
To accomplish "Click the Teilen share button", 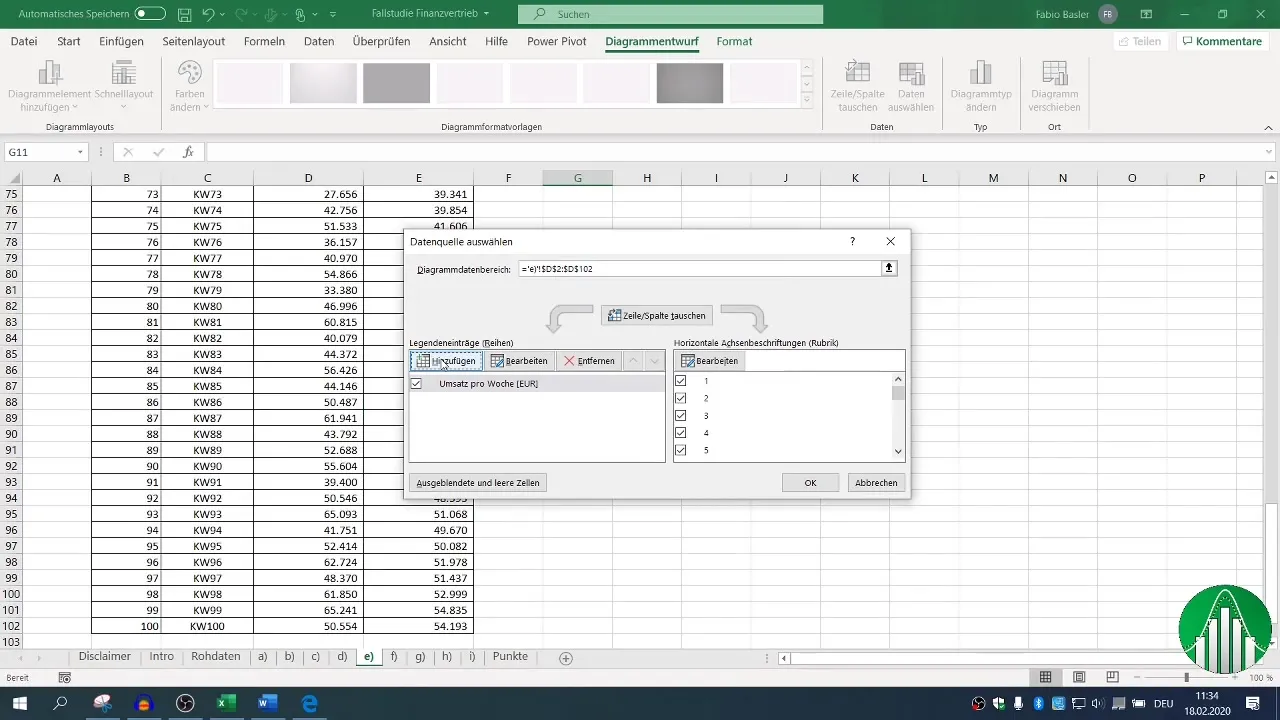I will [1140, 42].
